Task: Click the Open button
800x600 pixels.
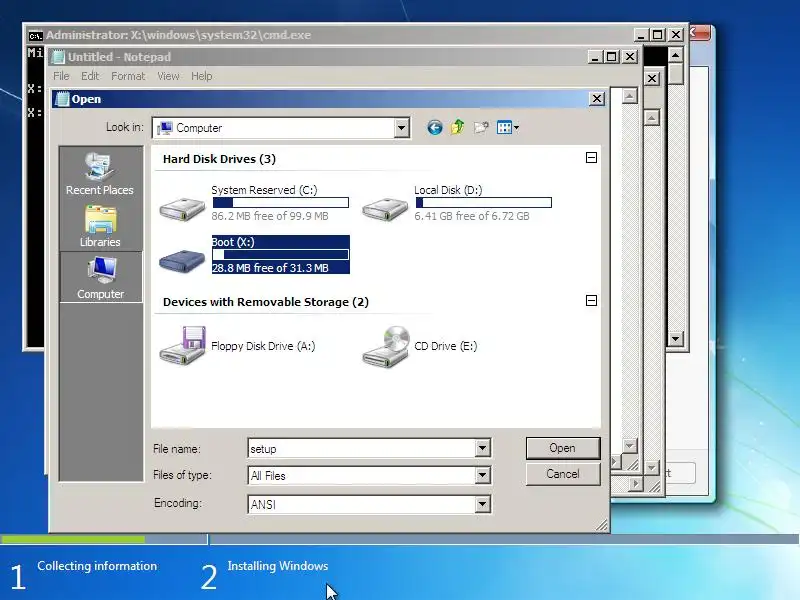Action: coord(563,448)
